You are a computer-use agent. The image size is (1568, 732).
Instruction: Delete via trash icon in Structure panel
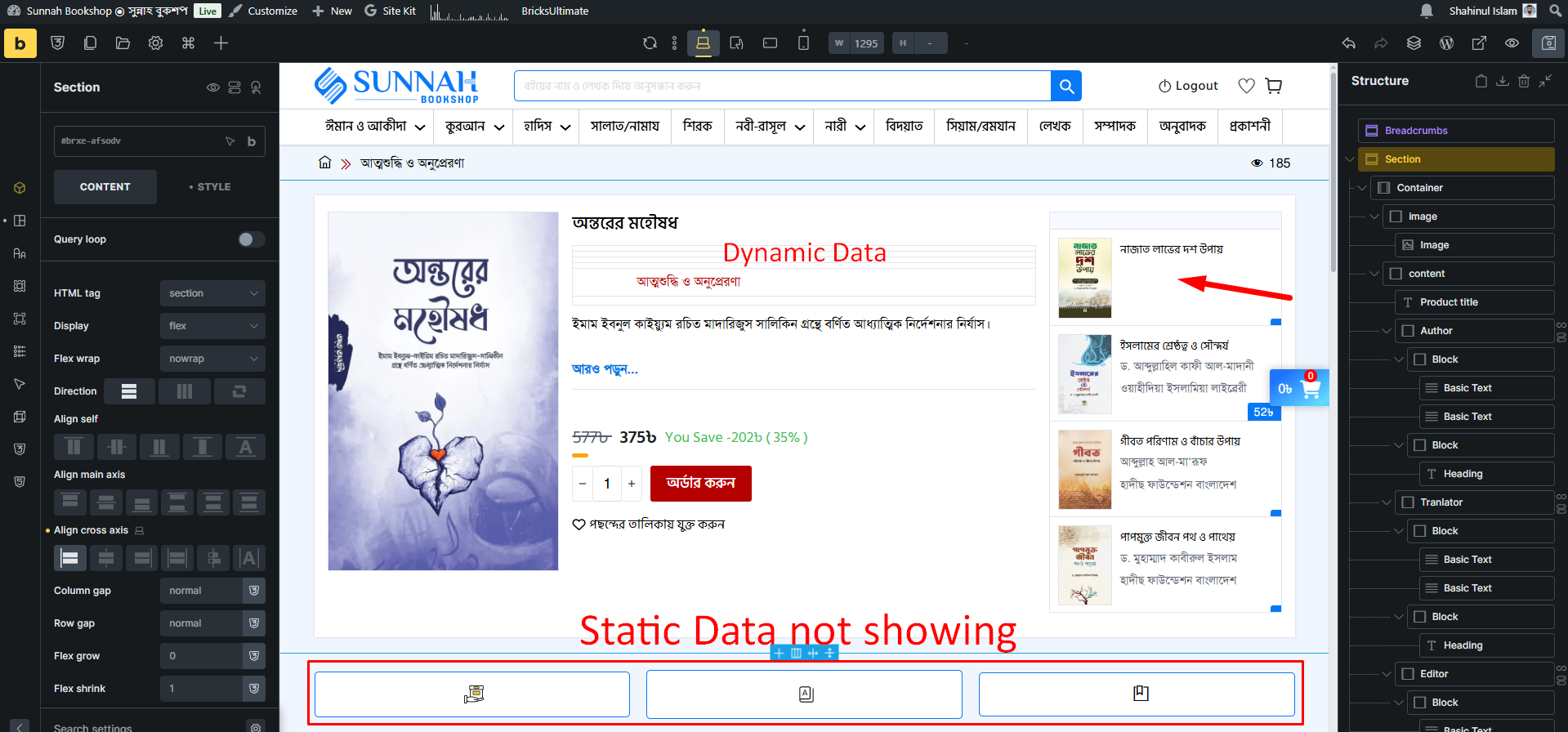pos(1523,81)
